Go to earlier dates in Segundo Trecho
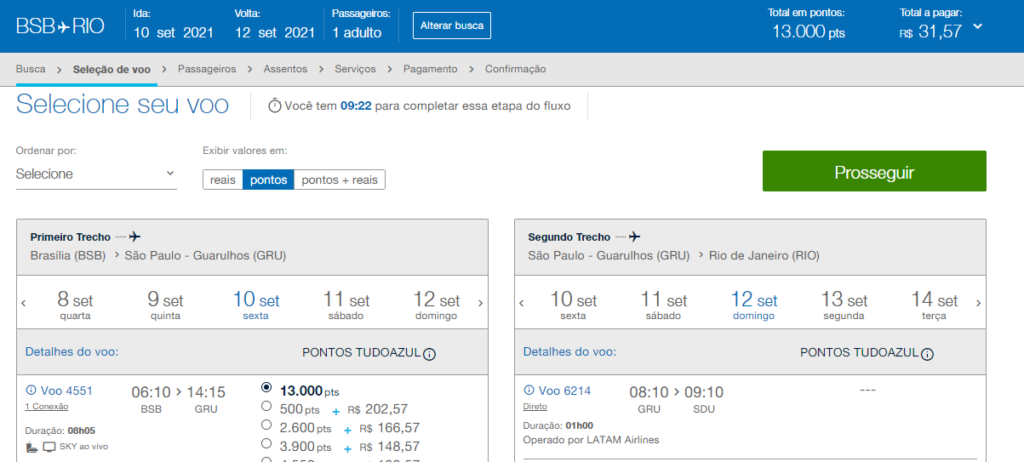The height and width of the screenshot is (462, 1024). pyautogui.click(x=521, y=303)
